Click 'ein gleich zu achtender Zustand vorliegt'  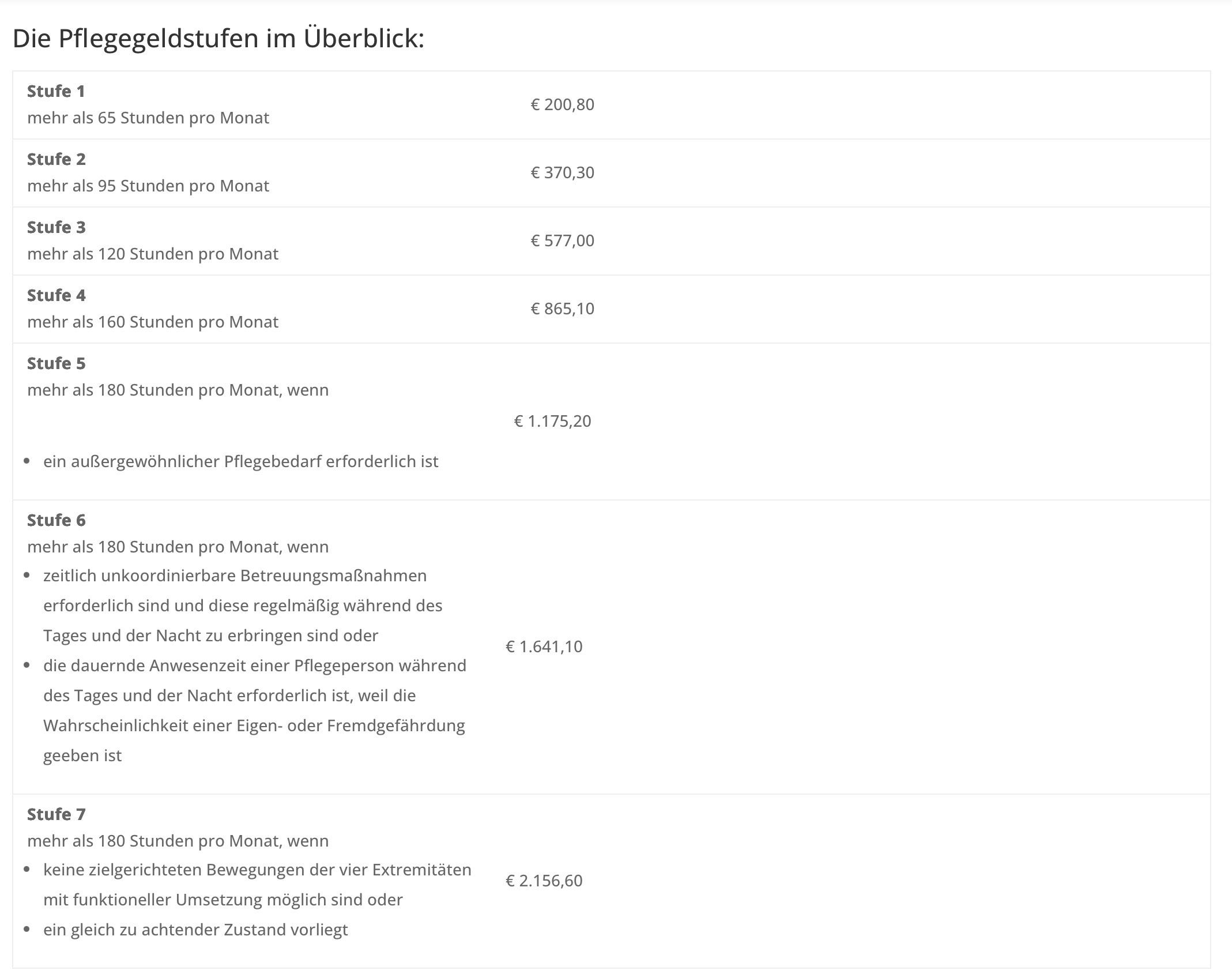(x=195, y=930)
